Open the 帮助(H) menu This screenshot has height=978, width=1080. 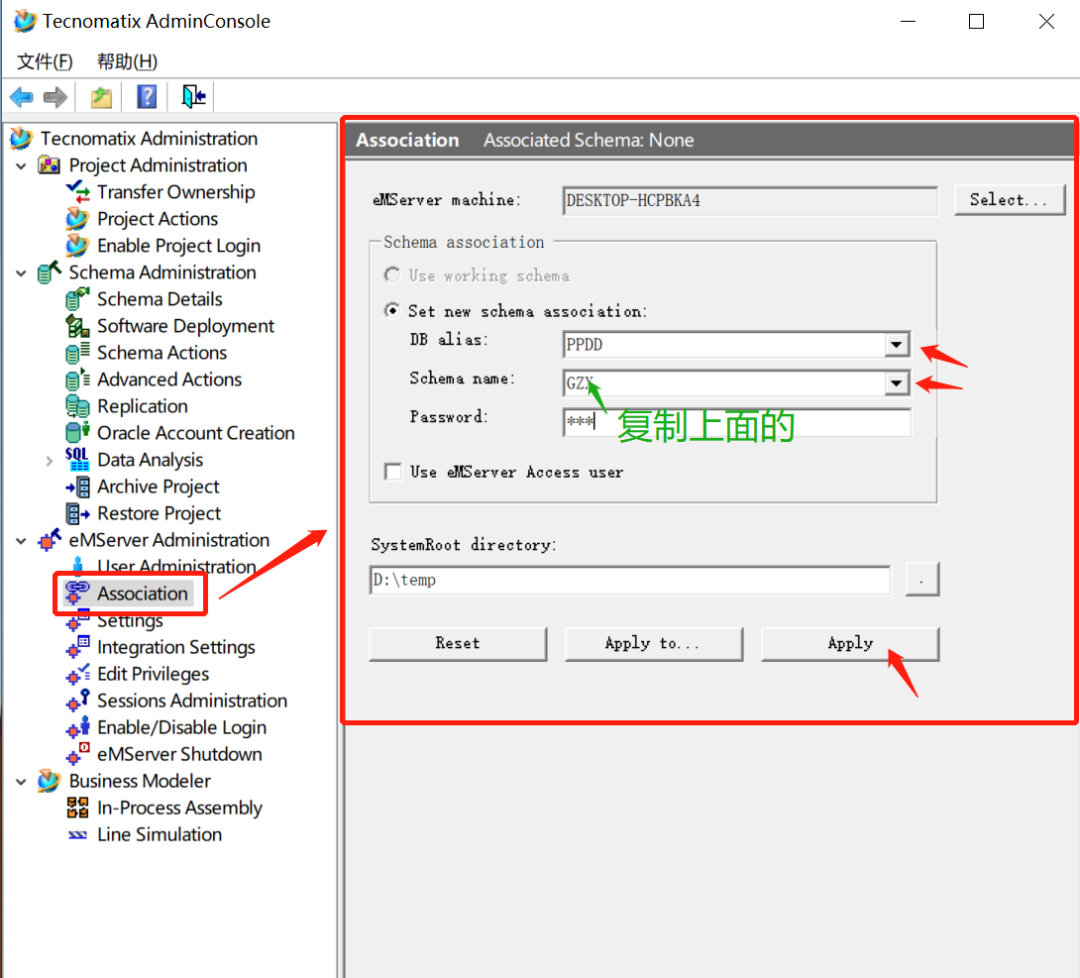pyautogui.click(x=127, y=61)
